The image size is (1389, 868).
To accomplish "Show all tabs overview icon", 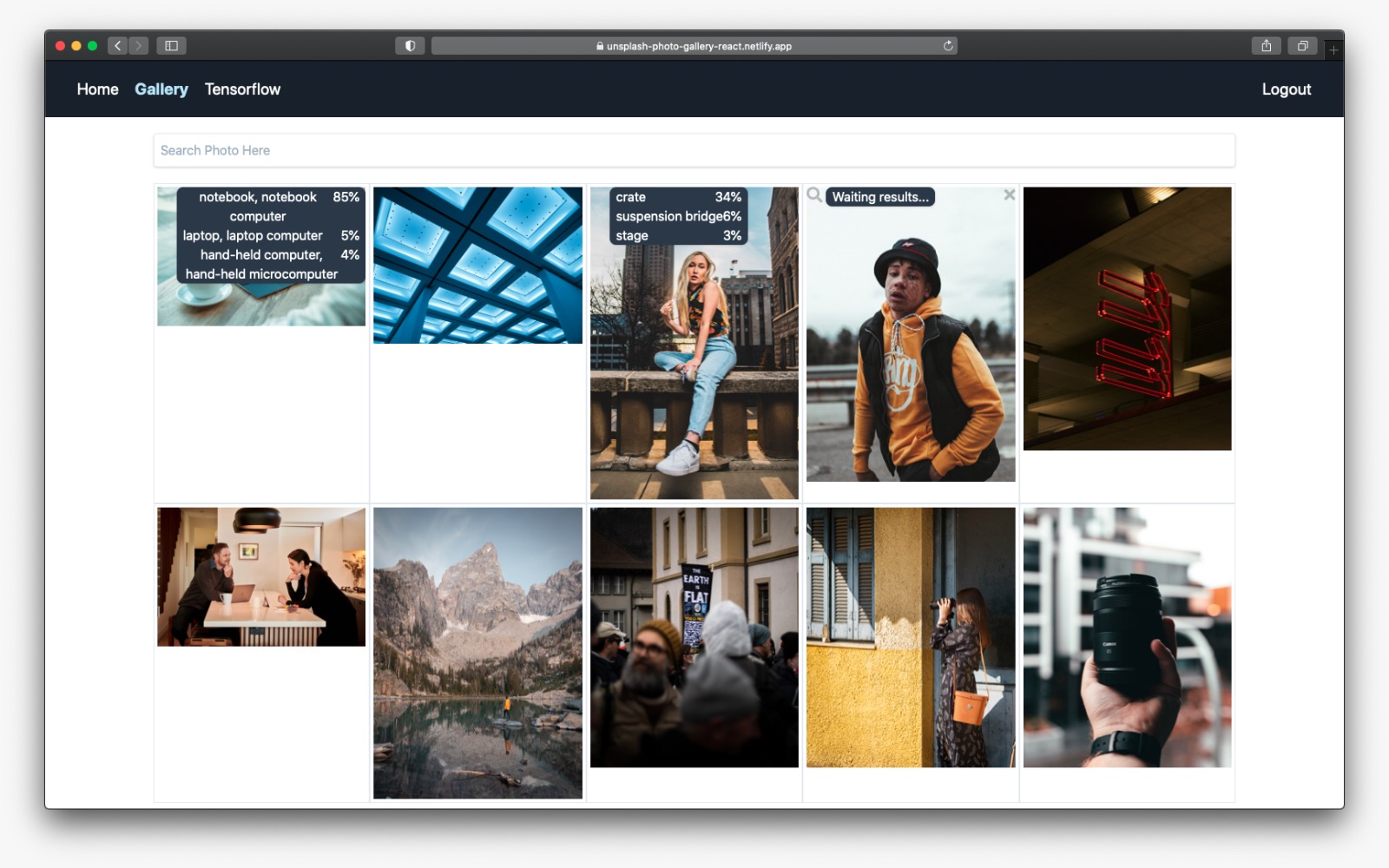I will tap(1302, 46).
